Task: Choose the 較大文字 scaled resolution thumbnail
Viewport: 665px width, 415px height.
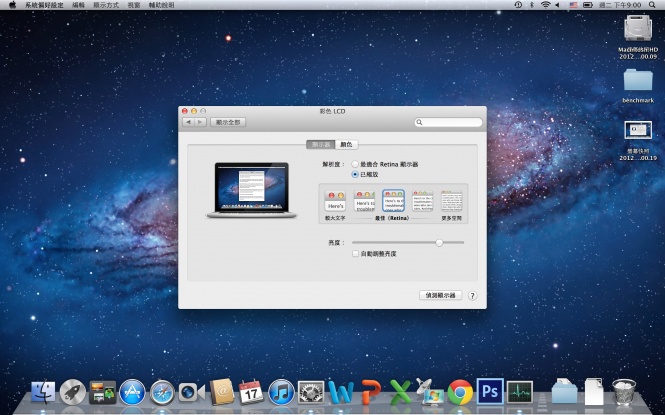Action: tap(335, 201)
